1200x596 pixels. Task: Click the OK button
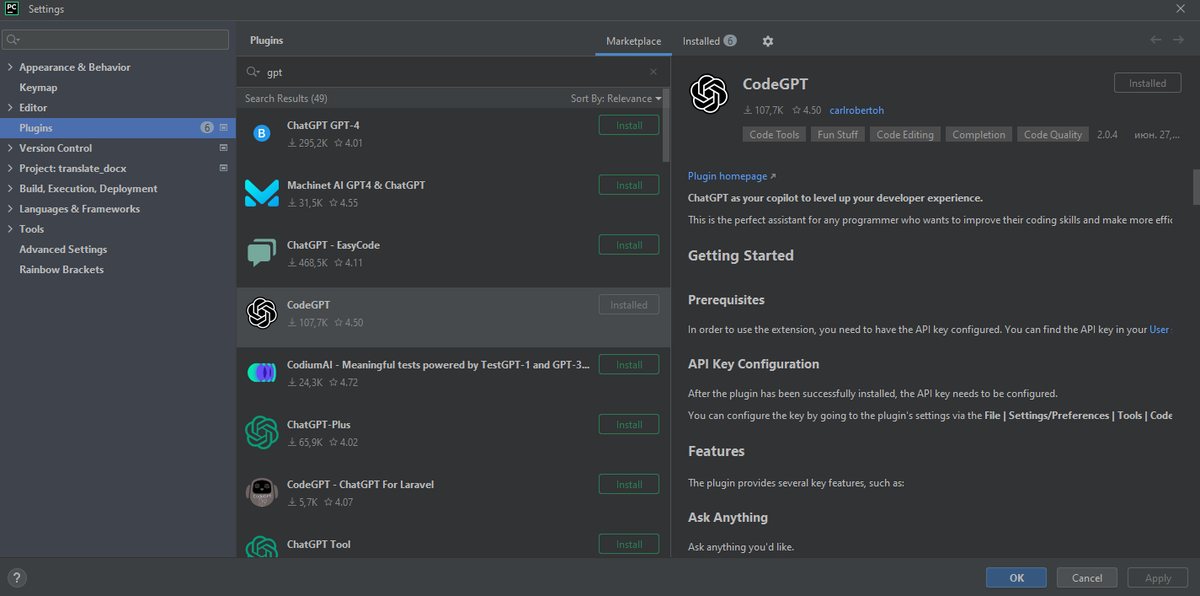point(1016,577)
